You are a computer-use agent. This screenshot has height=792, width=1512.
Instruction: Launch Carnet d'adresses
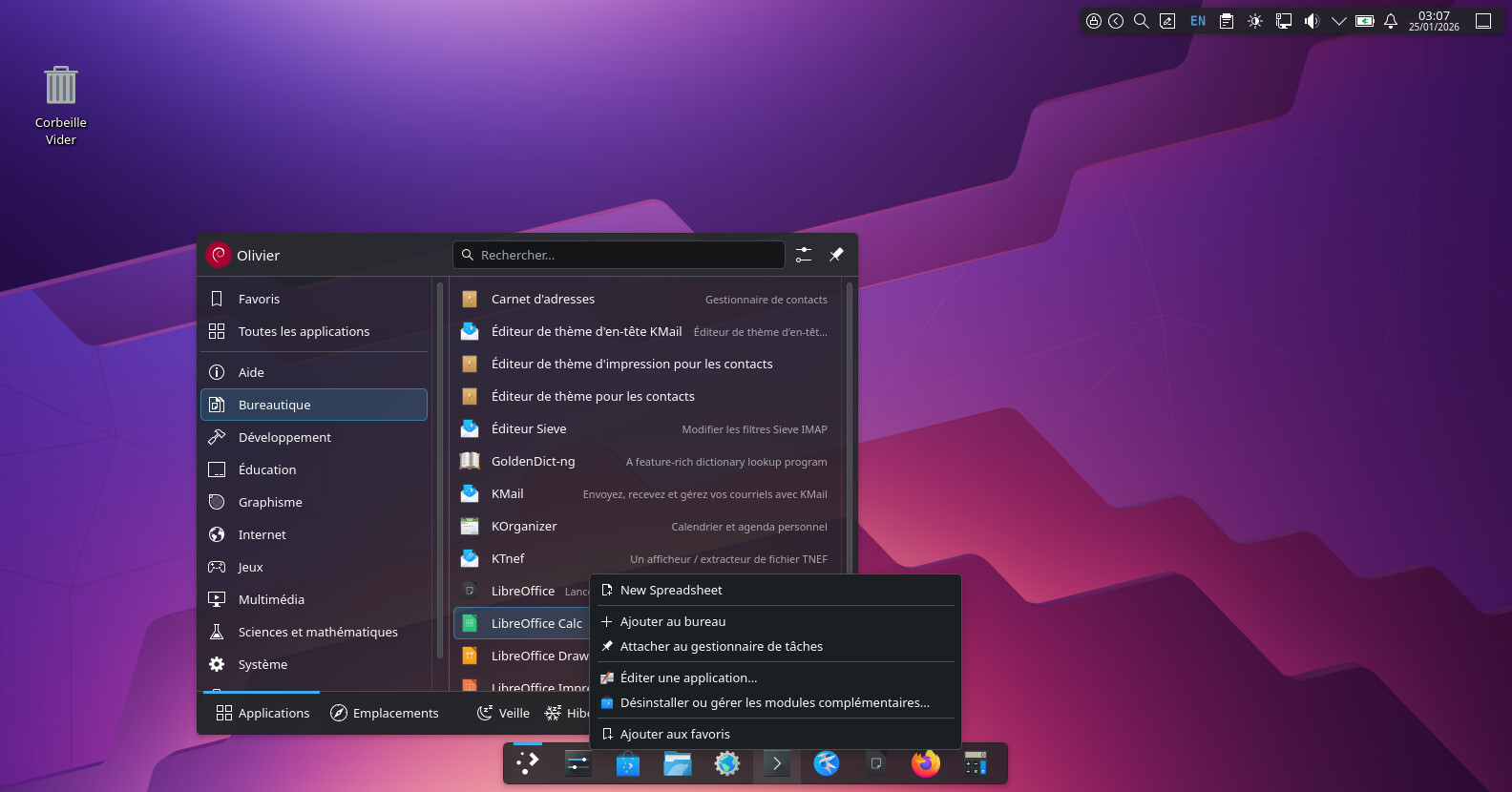point(645,299)
